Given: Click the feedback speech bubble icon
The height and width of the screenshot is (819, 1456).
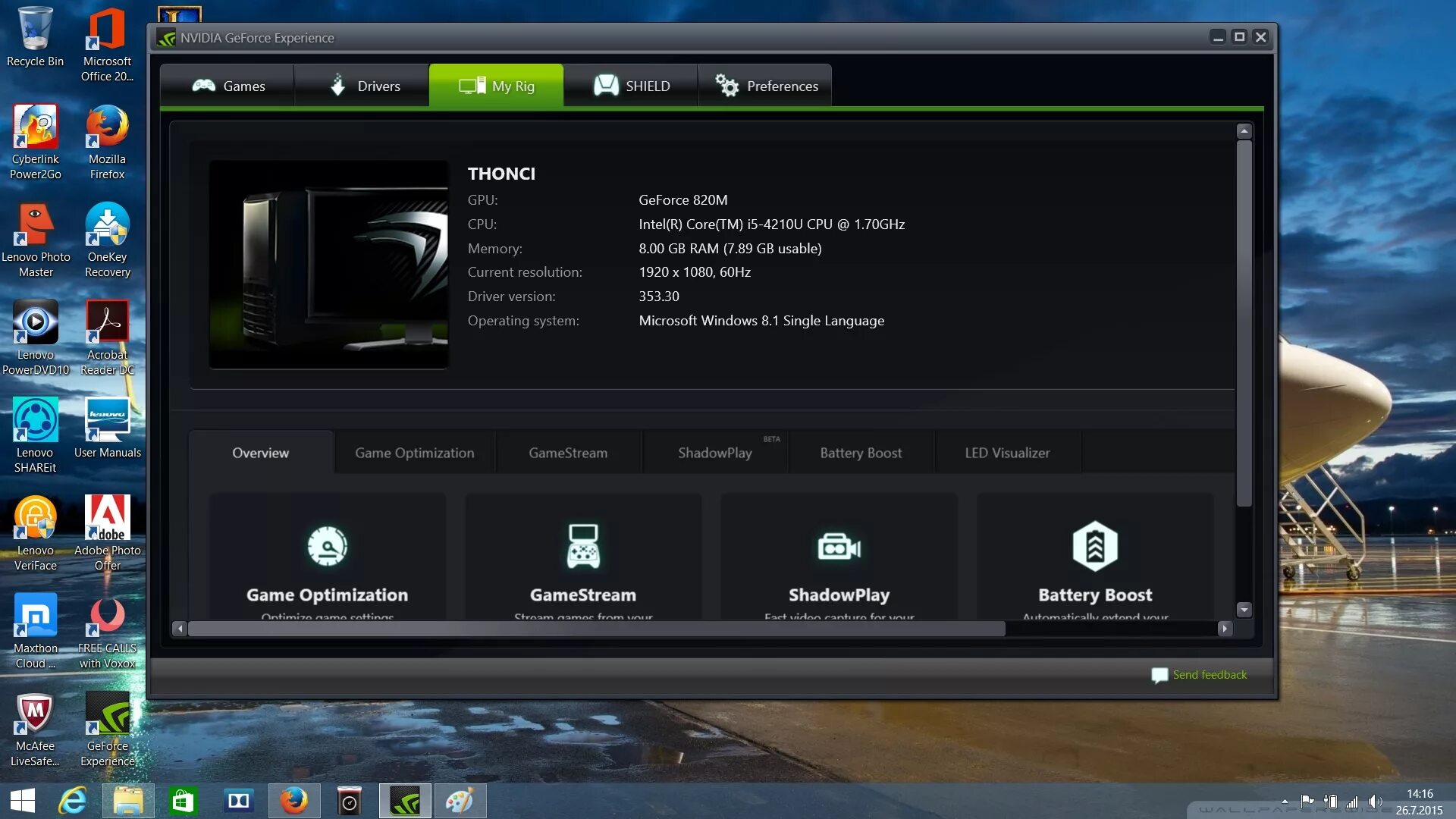Looking at the screenshot, I should pos(1159,675).
